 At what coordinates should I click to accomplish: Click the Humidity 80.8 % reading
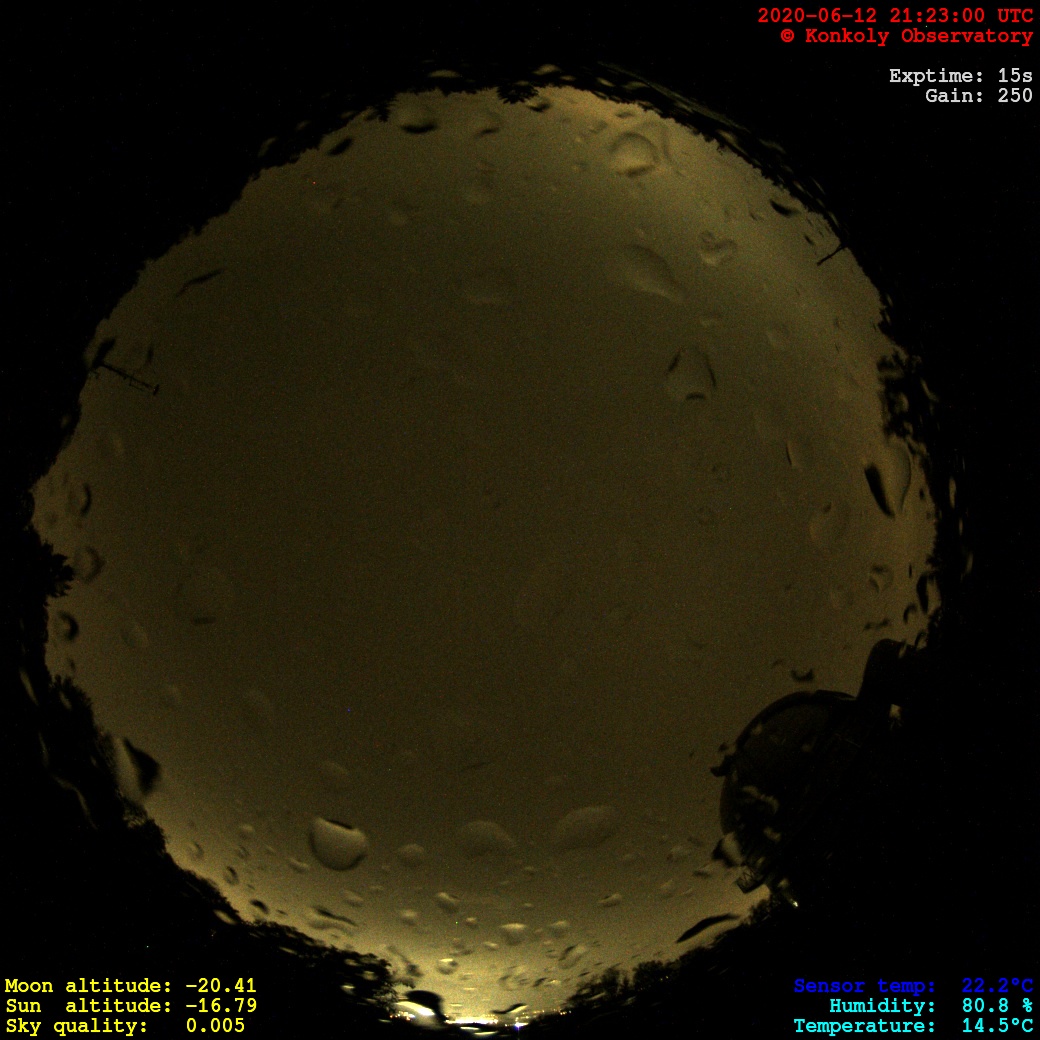point(930,1006)
